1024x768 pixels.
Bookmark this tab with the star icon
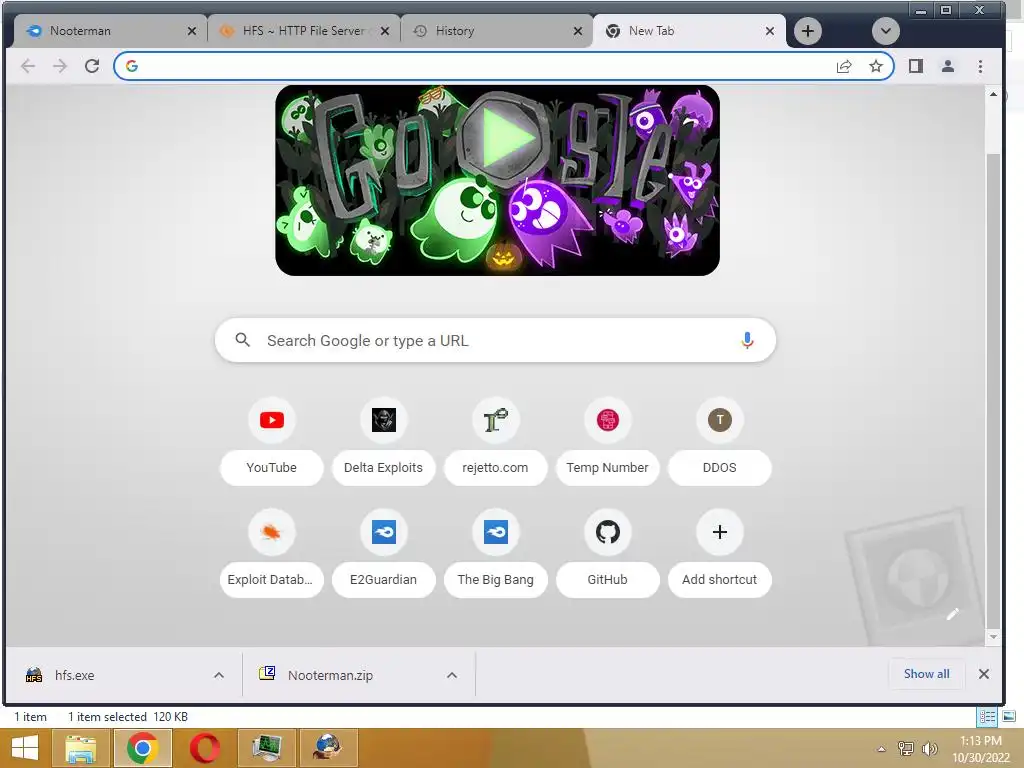876,66
